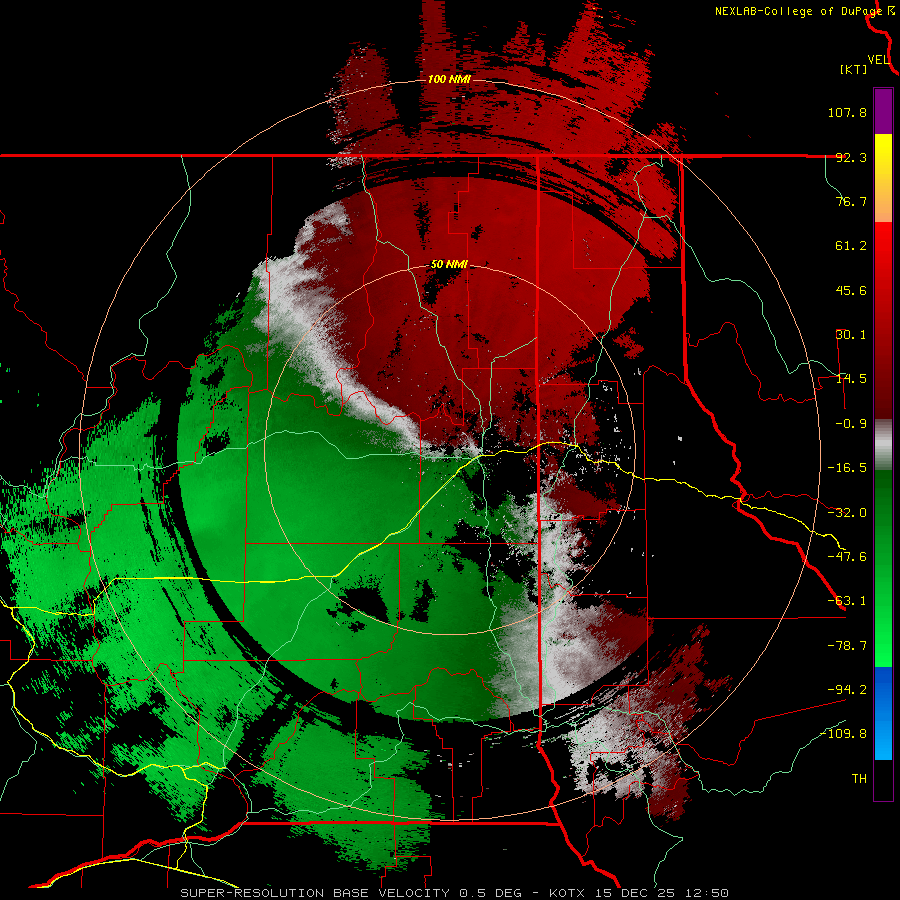The height and width of the screenshot is (900, 900).
Task: Select the yellow-orange segment of the color bar
Action: (x=883, y=178)
